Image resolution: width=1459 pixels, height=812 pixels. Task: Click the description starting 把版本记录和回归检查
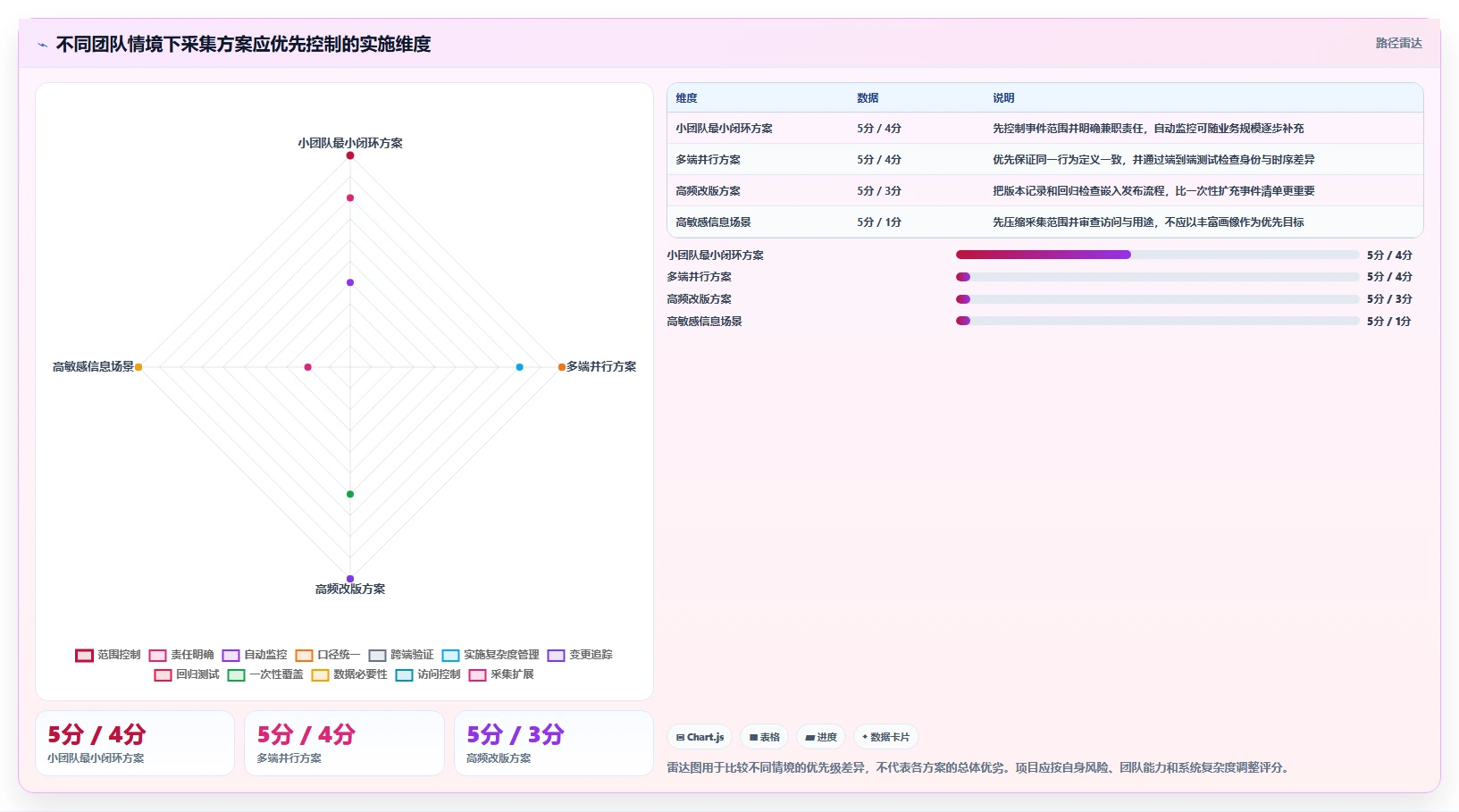click(1153, 191)
